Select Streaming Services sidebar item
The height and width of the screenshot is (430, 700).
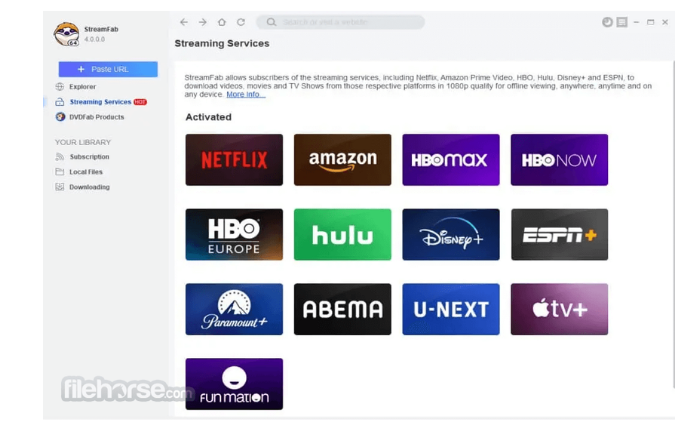(x=100, y=102)
